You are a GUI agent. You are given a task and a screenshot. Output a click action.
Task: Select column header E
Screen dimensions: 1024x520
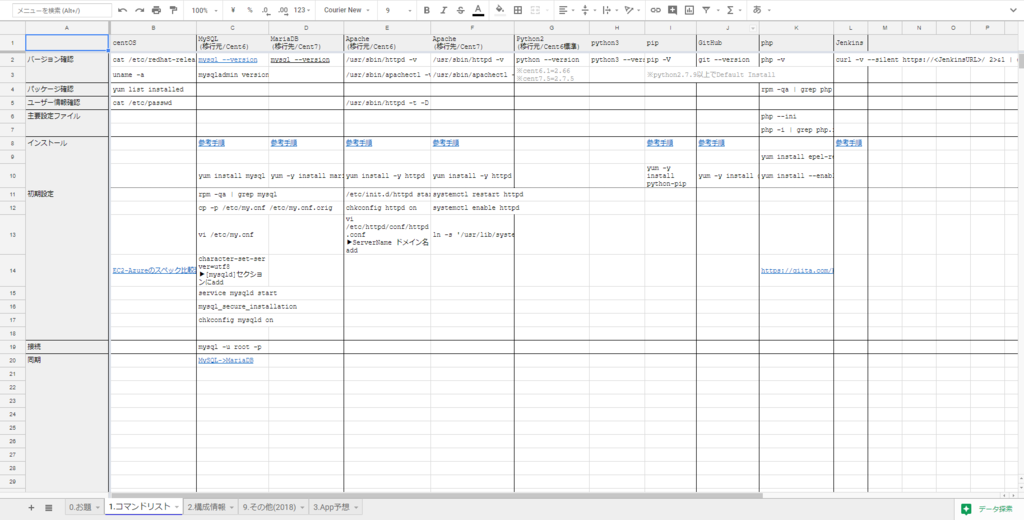pos(387,28)
